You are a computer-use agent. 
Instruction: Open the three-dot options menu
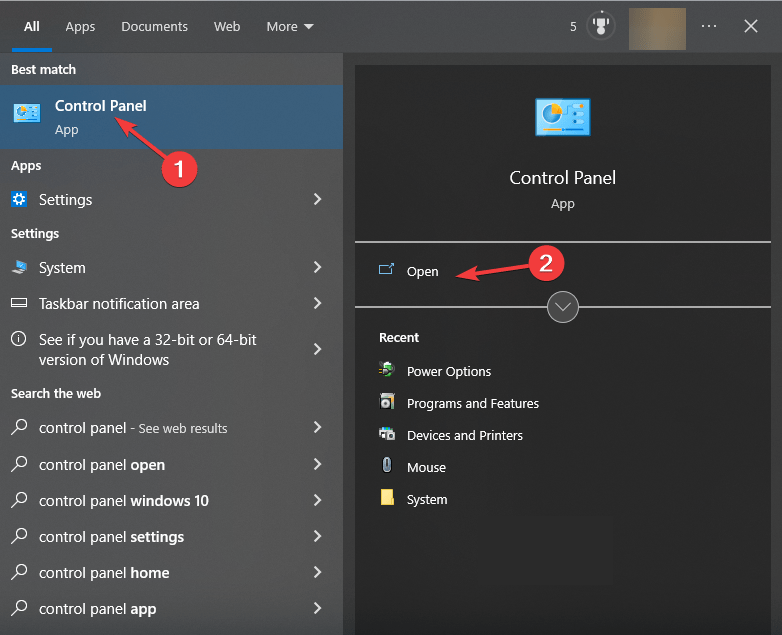[x=709, y=26]
